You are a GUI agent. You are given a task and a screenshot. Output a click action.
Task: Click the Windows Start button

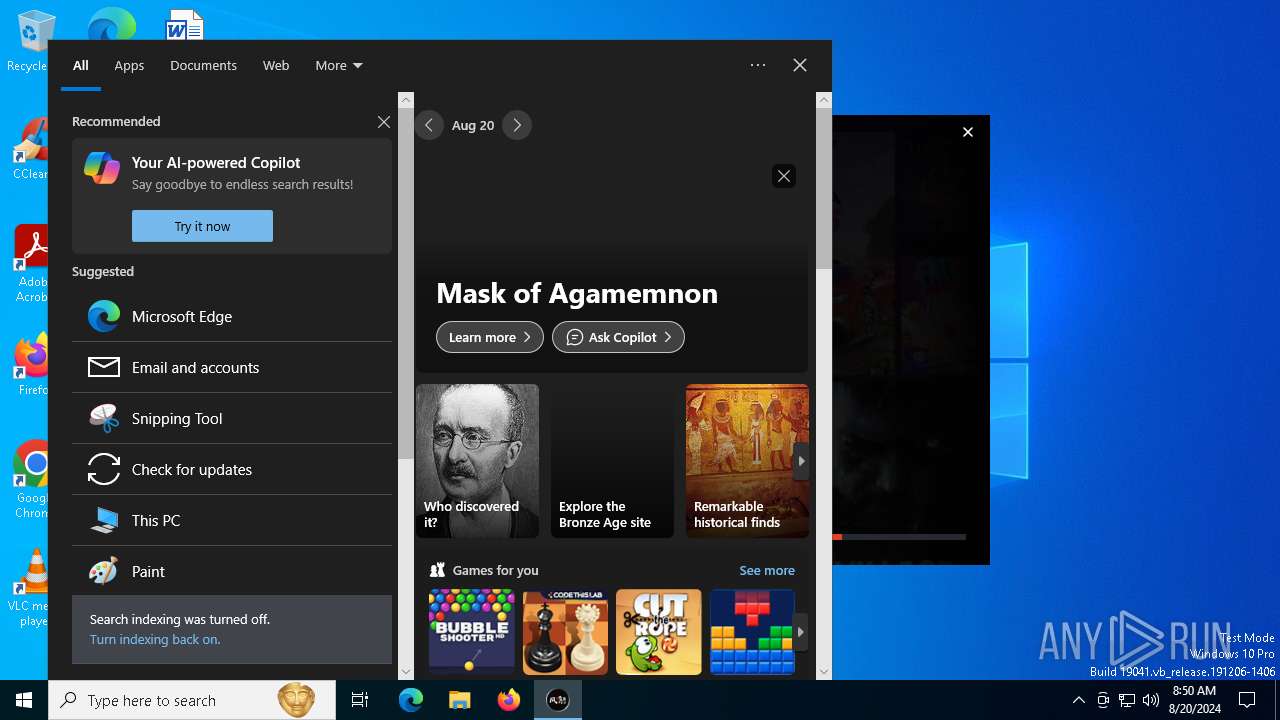click(x=24, y=700)
